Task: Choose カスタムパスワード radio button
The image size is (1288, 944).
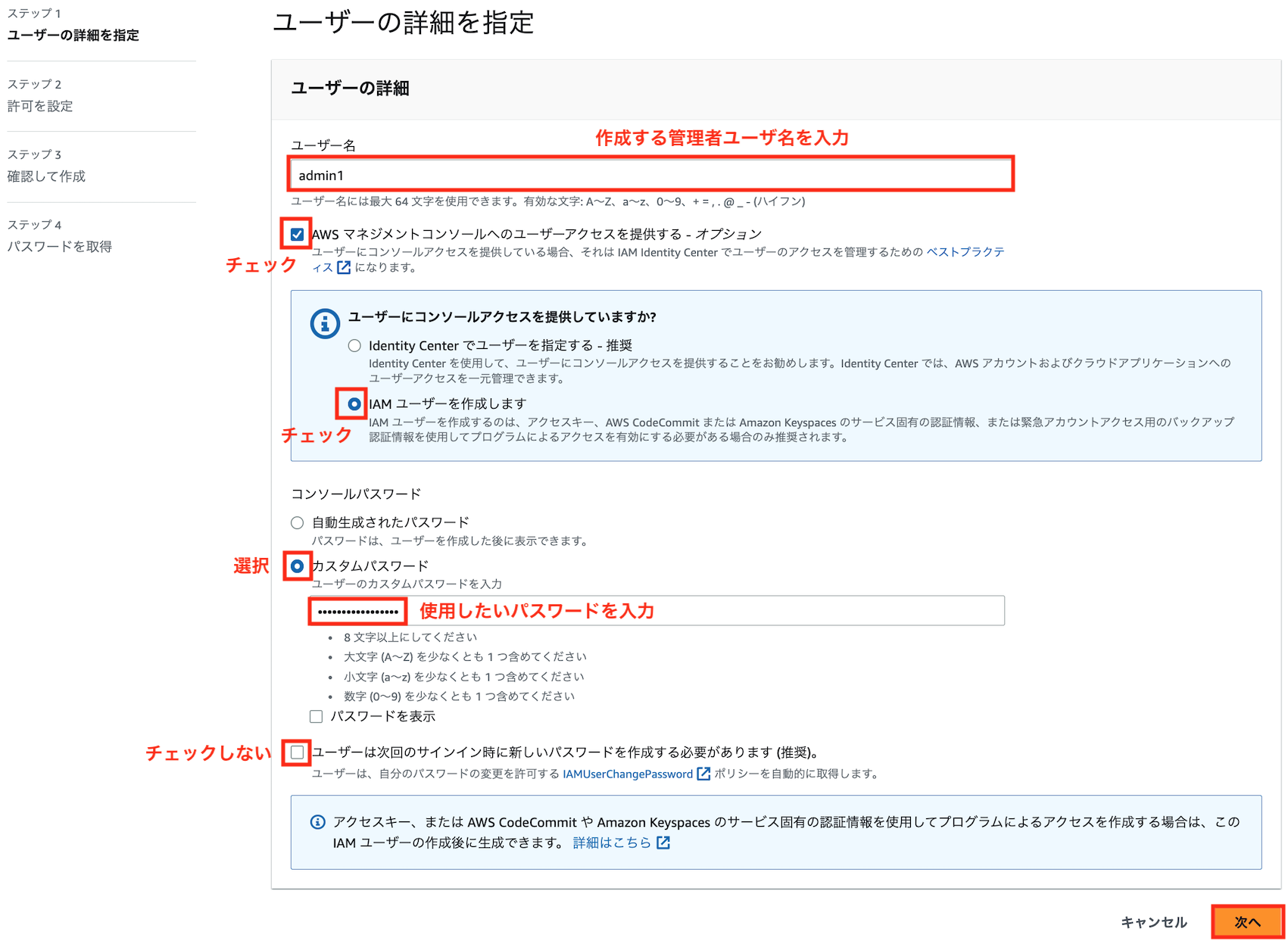Action: pos(298,566)
